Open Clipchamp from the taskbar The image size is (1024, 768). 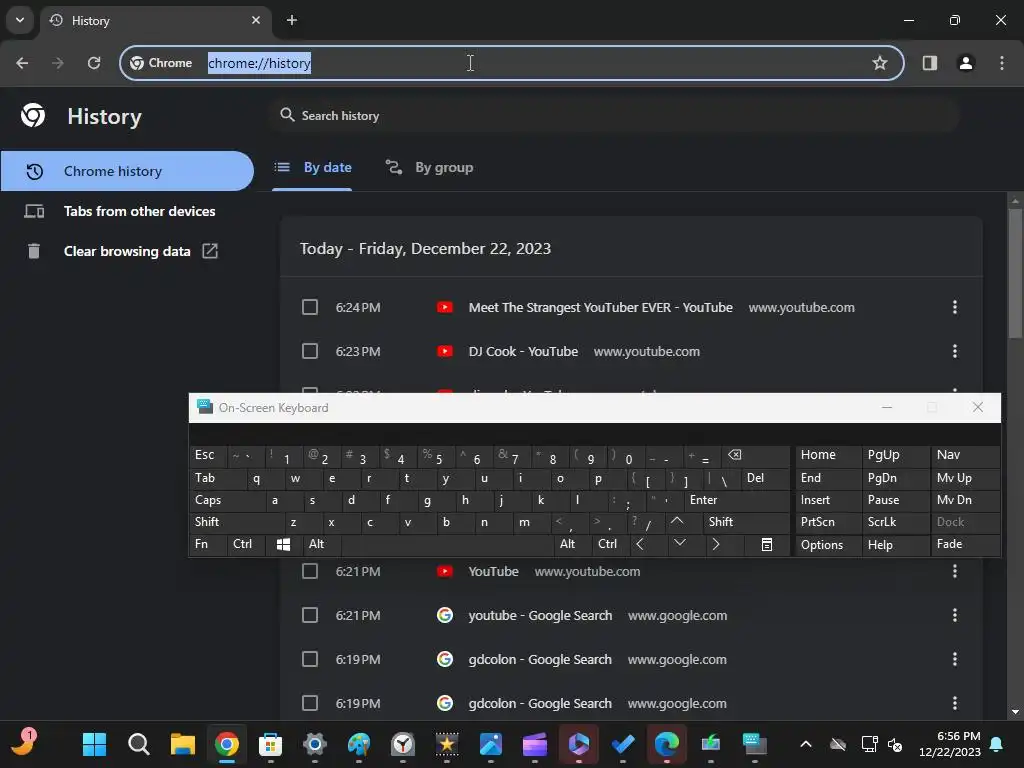click(535, 744)
